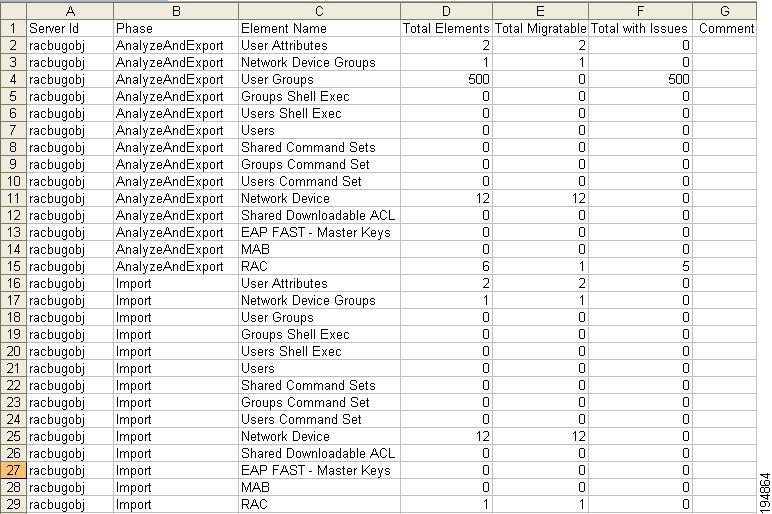Click the select-all corner box
Image resolution: width=772 pixels, height=514 pixels.
(x=13, y=11)
